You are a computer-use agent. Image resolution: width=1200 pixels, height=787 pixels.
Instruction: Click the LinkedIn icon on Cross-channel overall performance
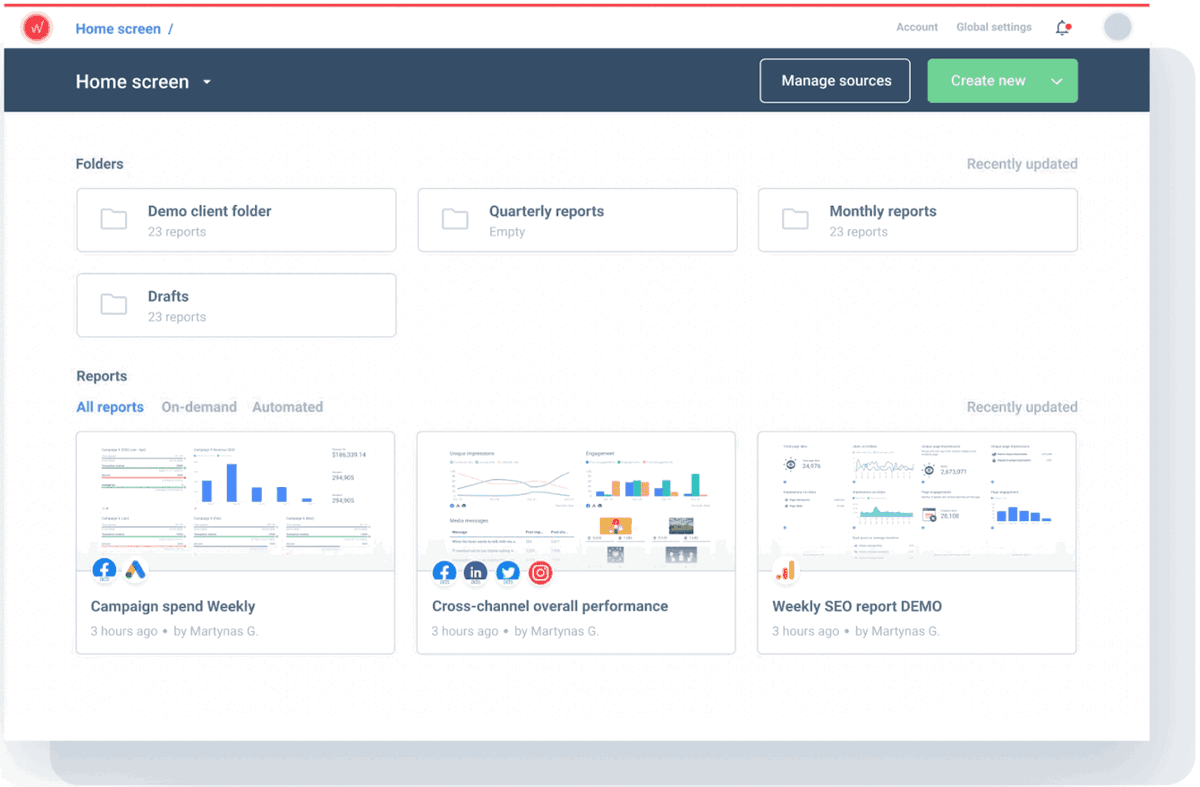click(x=475, y=572)
